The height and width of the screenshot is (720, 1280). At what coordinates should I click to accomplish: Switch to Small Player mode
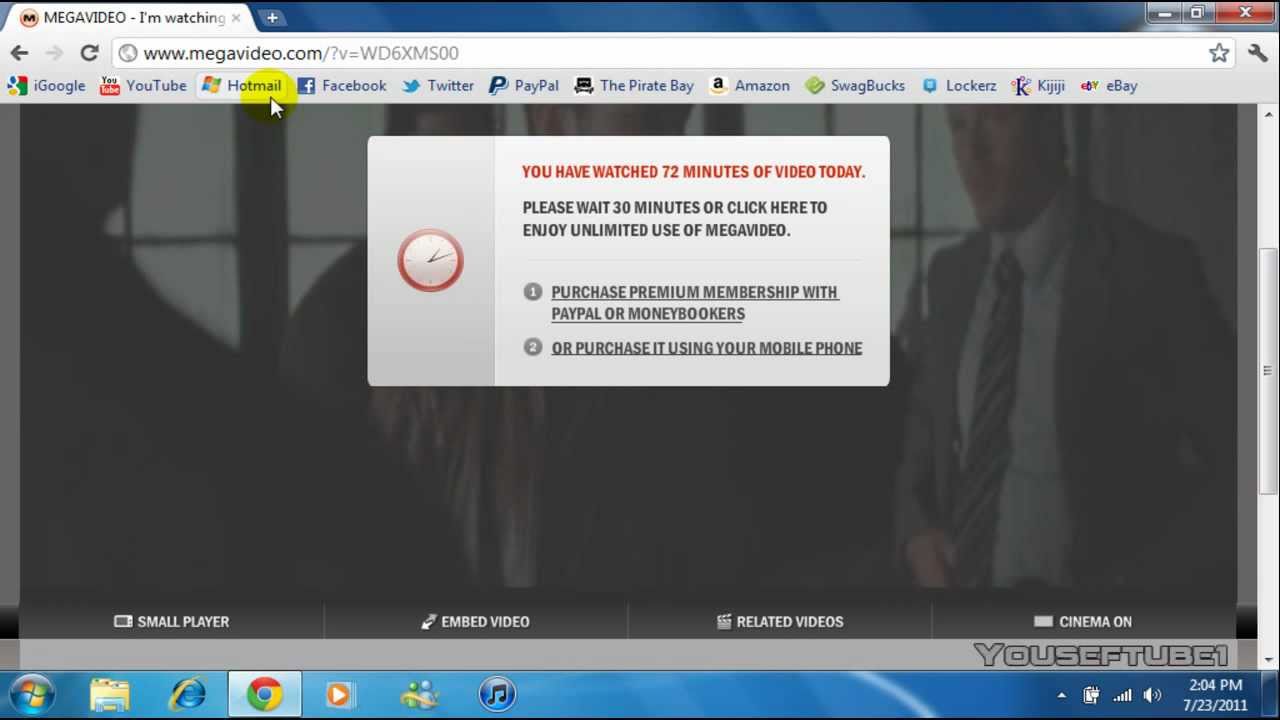click(x=172, y=622)
